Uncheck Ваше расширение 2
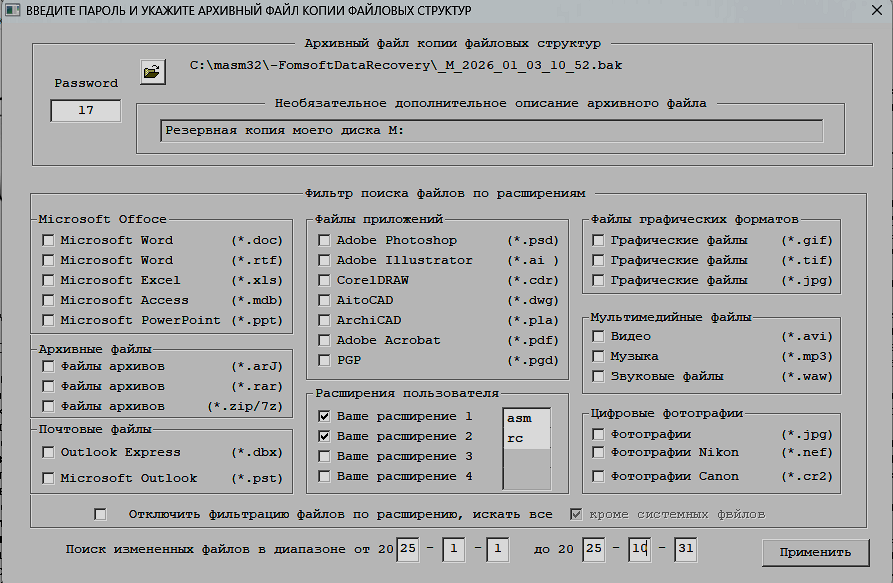 (x=323, y=436)
